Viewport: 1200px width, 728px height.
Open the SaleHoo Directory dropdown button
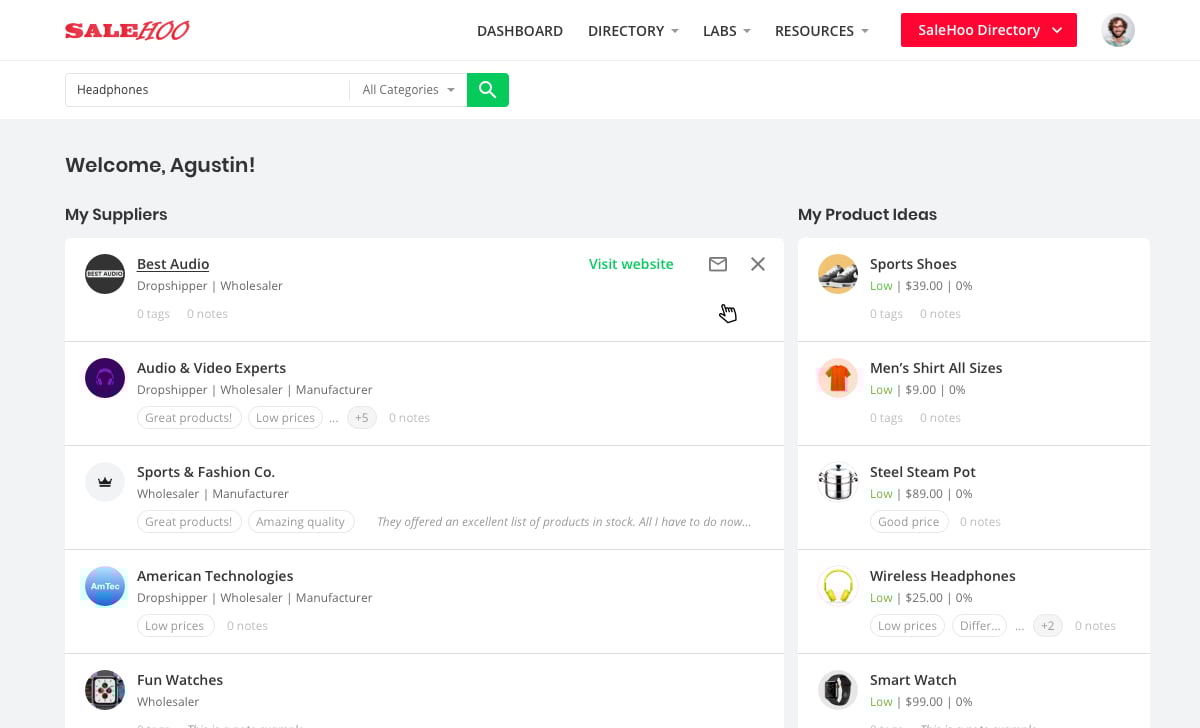tap(988, 30)
